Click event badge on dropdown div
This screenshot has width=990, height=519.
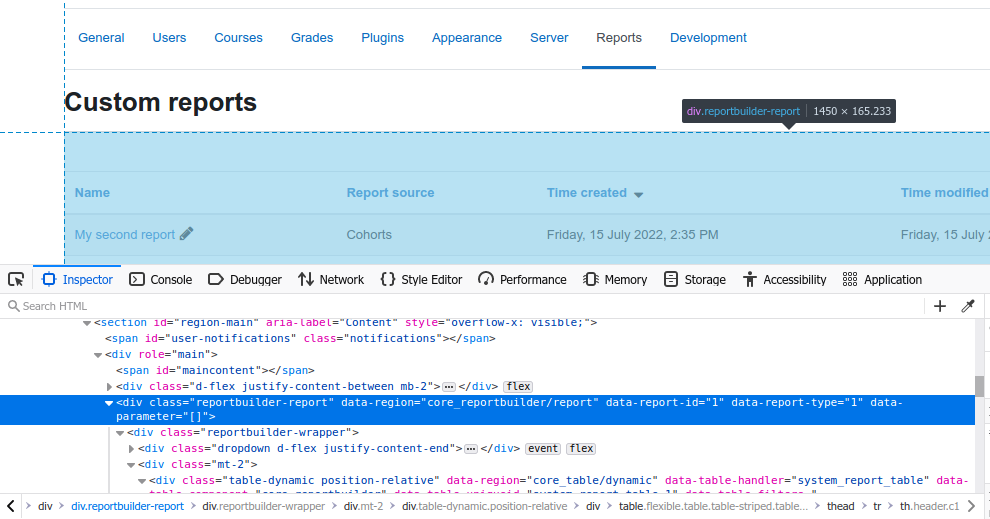pos(543,448)
